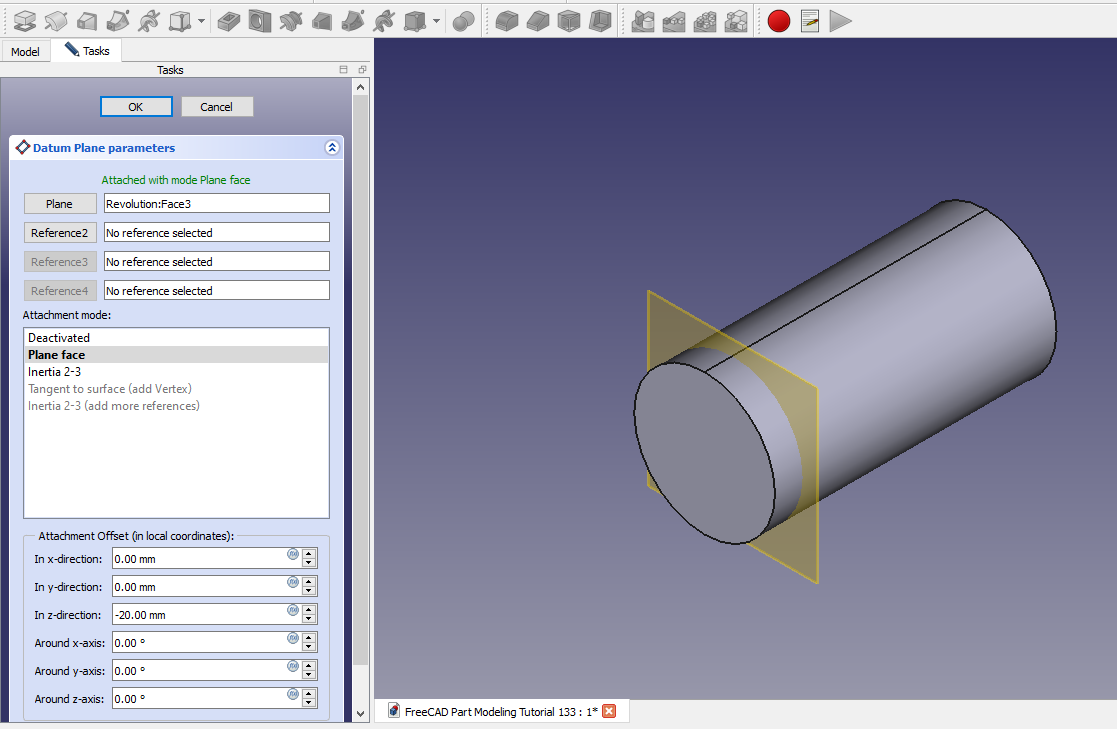Click the Hole tool icon
This screenshot has width=1117, height=729.
click(x=260, y=20)
